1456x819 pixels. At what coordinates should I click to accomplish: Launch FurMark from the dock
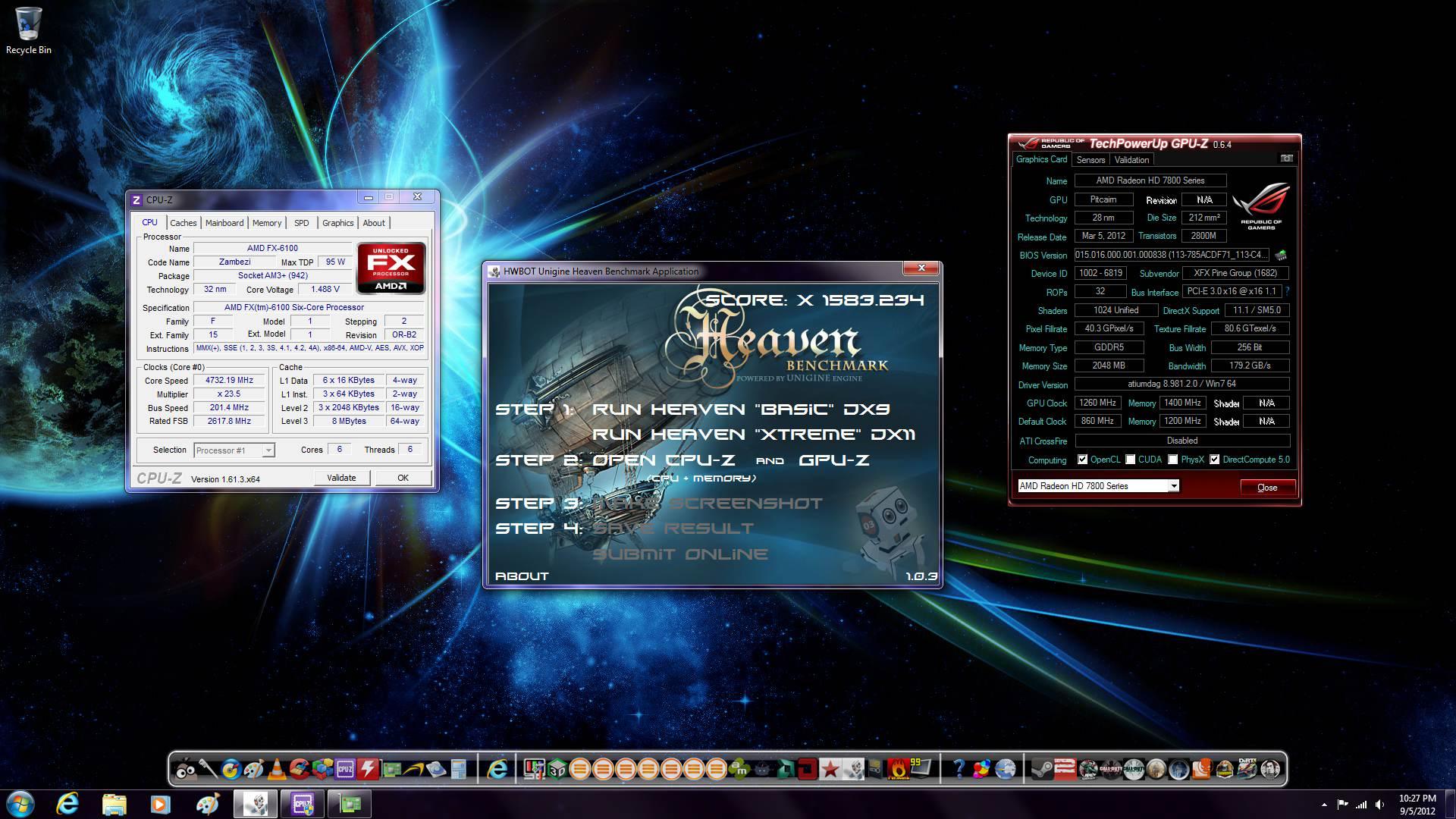[898, 770]
